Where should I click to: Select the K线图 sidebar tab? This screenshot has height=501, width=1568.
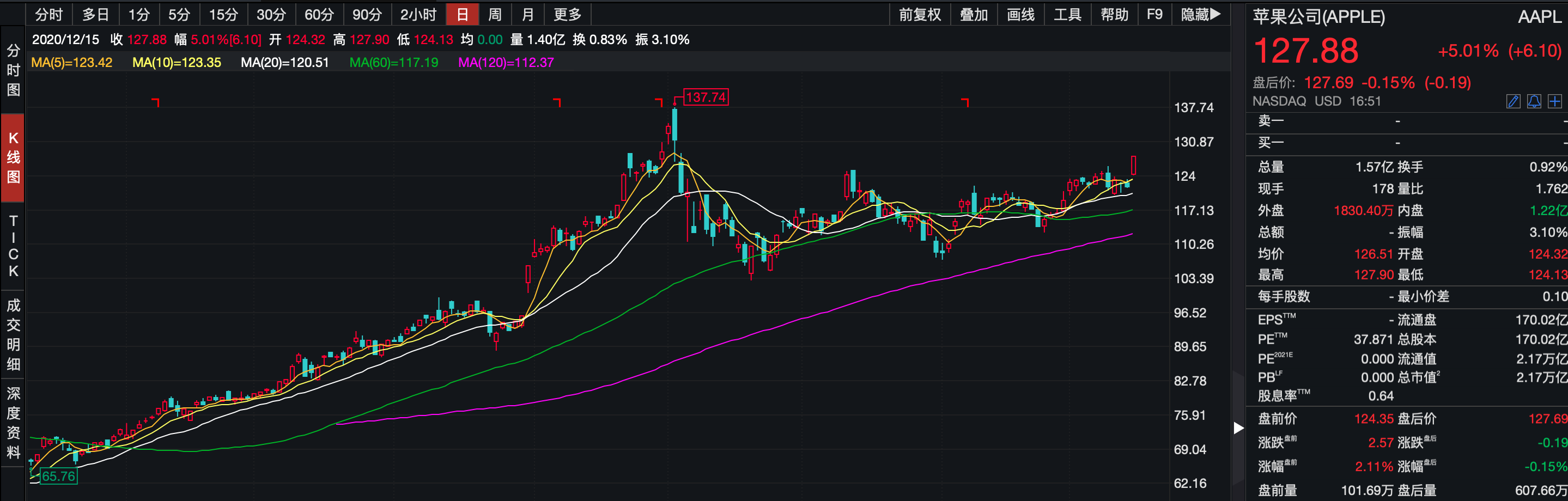[x=13, y=157]
